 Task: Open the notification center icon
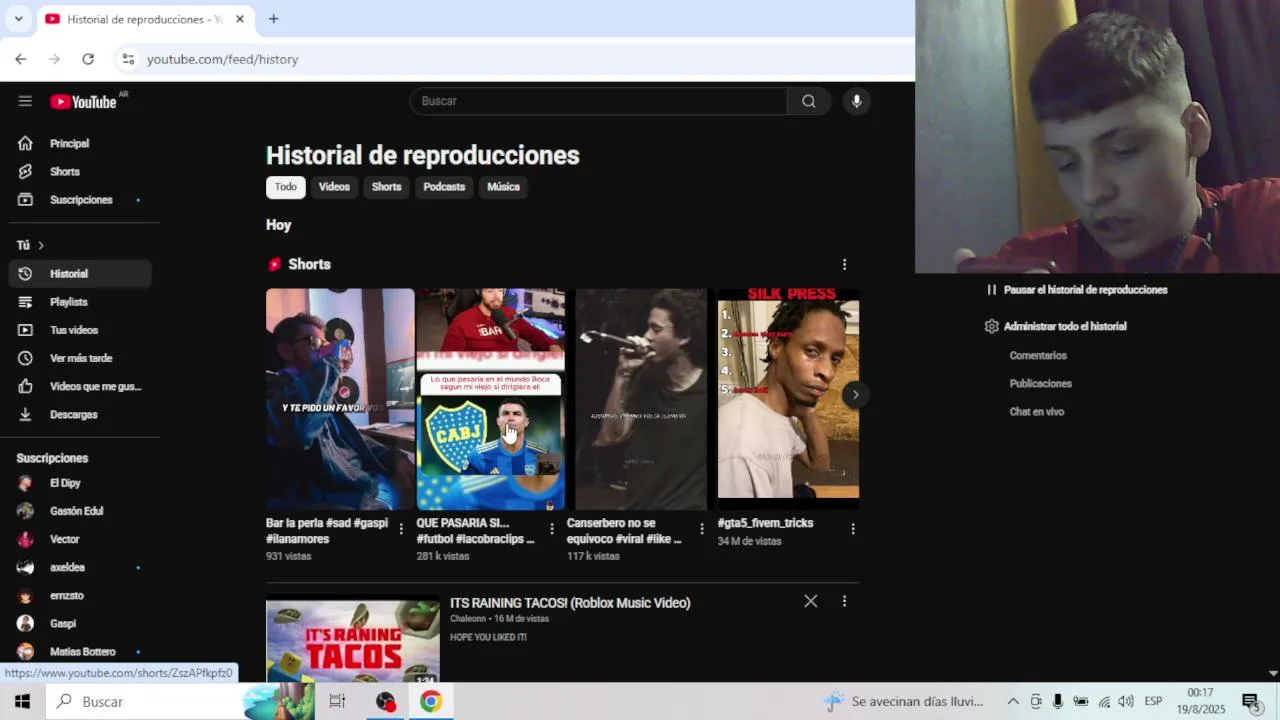click(1250, 702)
